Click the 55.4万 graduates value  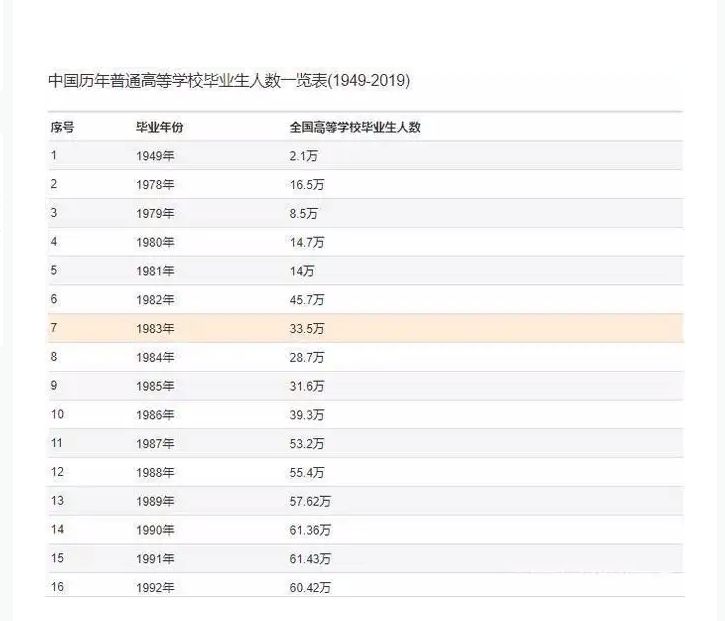[307, 472]
